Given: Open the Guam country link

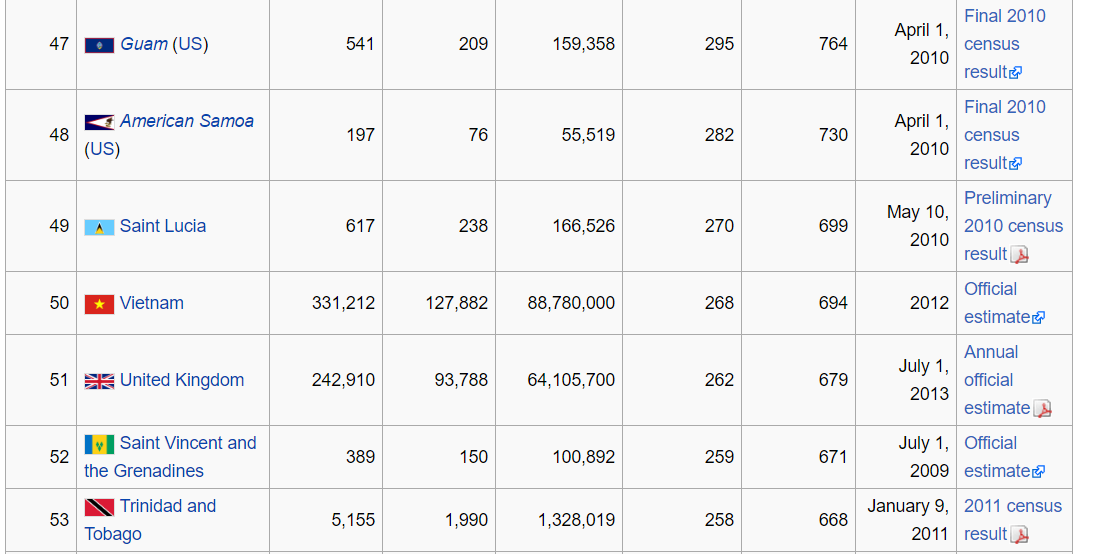Looking at the screenshot, I should [144, 44].
